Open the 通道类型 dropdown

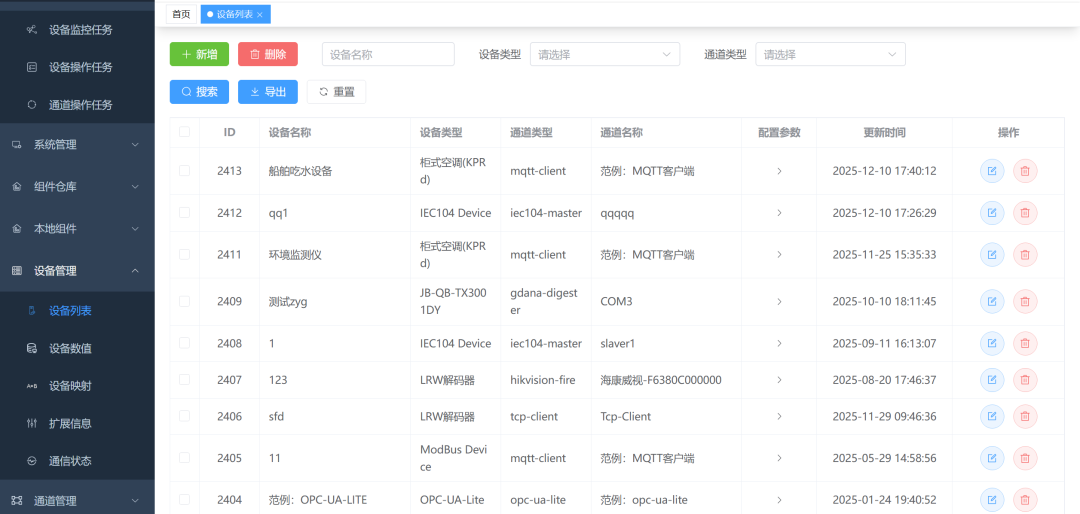[830, 55]
